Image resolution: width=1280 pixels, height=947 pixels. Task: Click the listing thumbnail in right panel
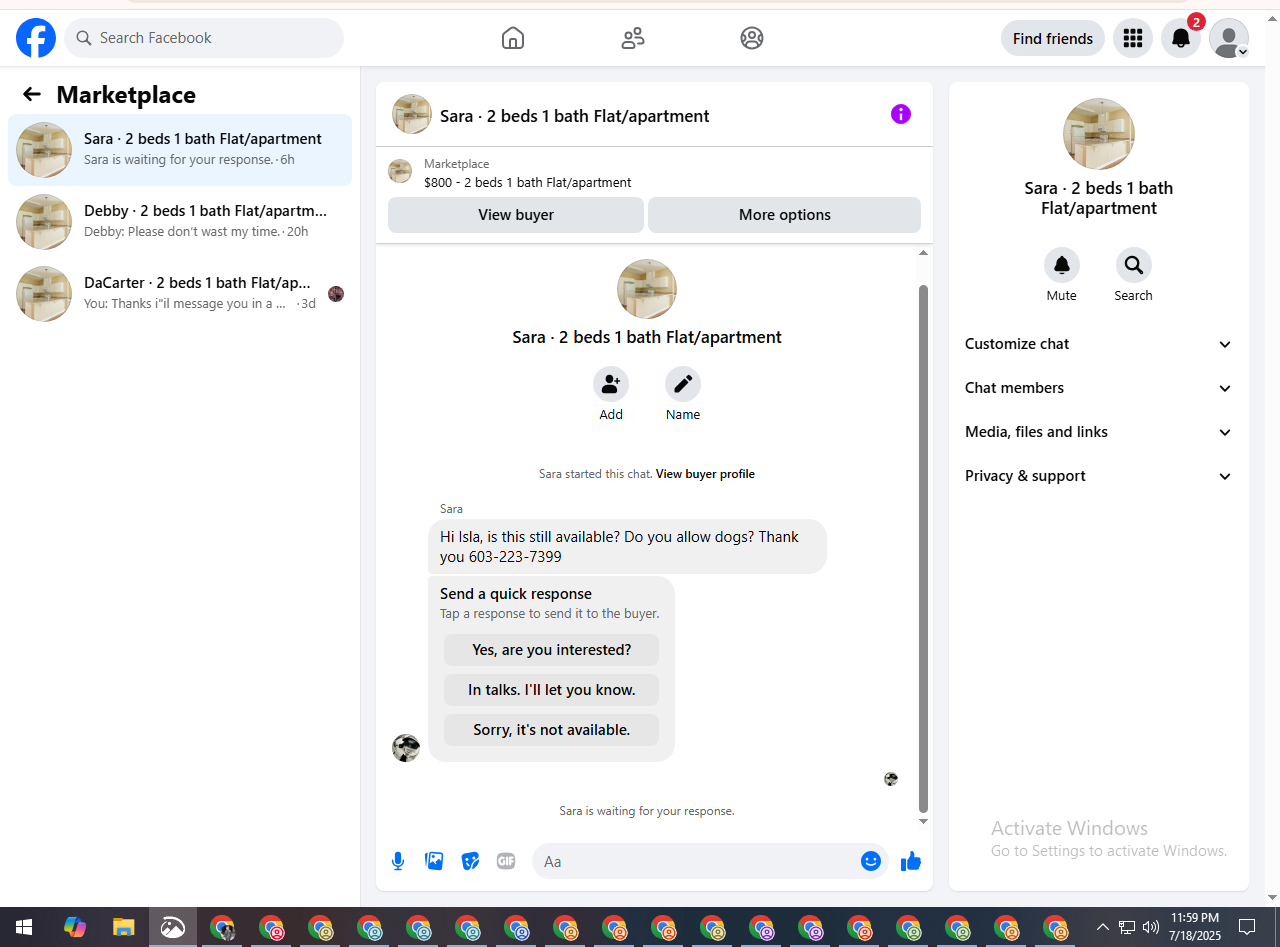click(1099, 134)
